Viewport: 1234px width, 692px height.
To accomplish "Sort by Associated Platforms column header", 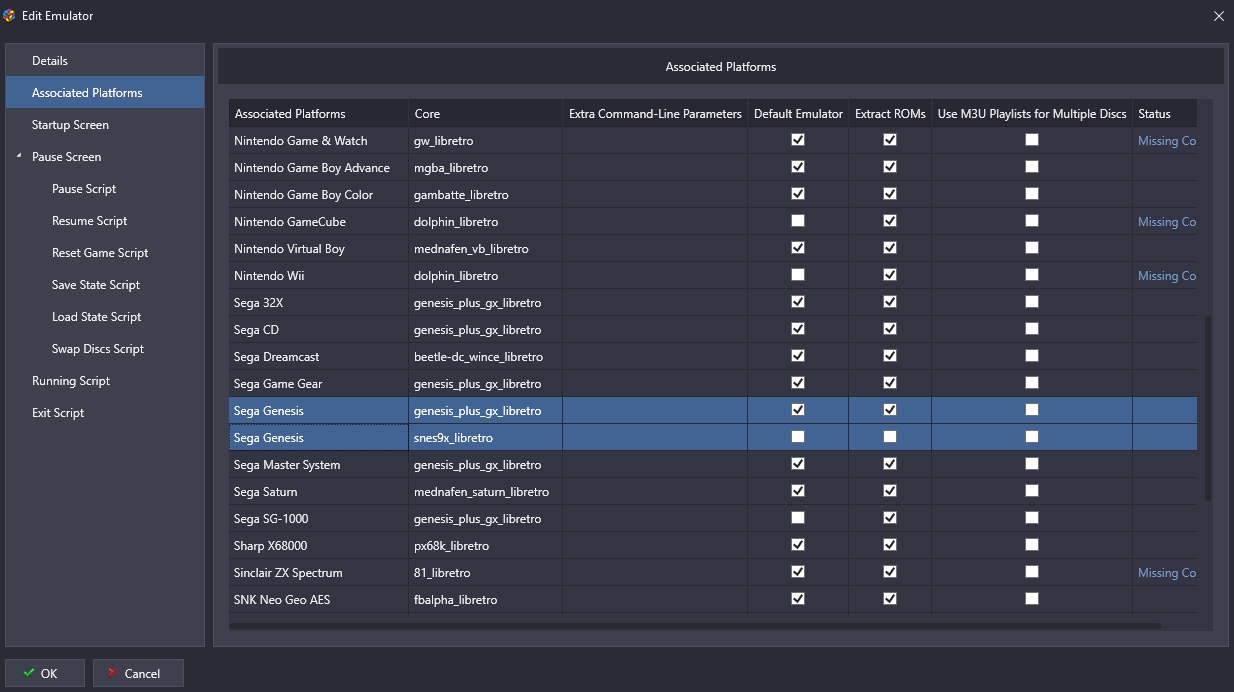I will pyautogui.click(x=319, y=113).
